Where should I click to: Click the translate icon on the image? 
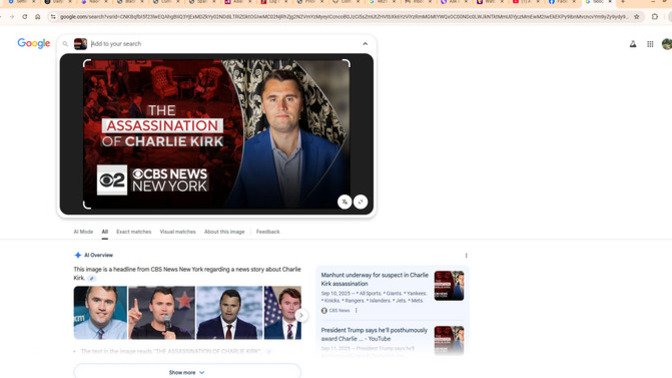tap(345, 202)
